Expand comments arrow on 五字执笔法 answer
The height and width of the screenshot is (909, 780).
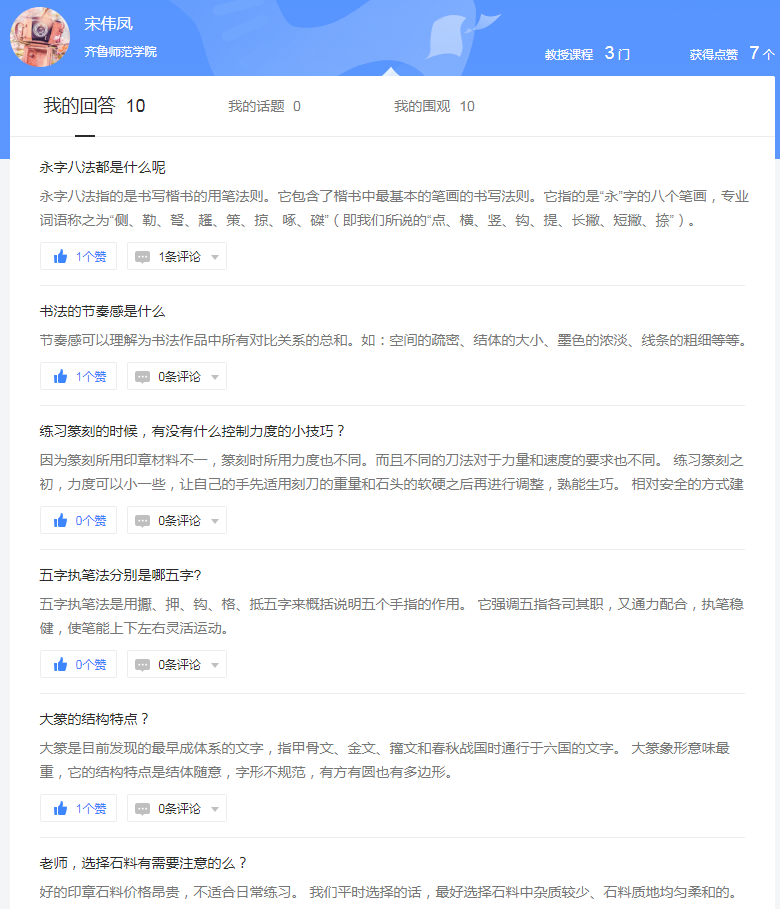pos(214,665)
